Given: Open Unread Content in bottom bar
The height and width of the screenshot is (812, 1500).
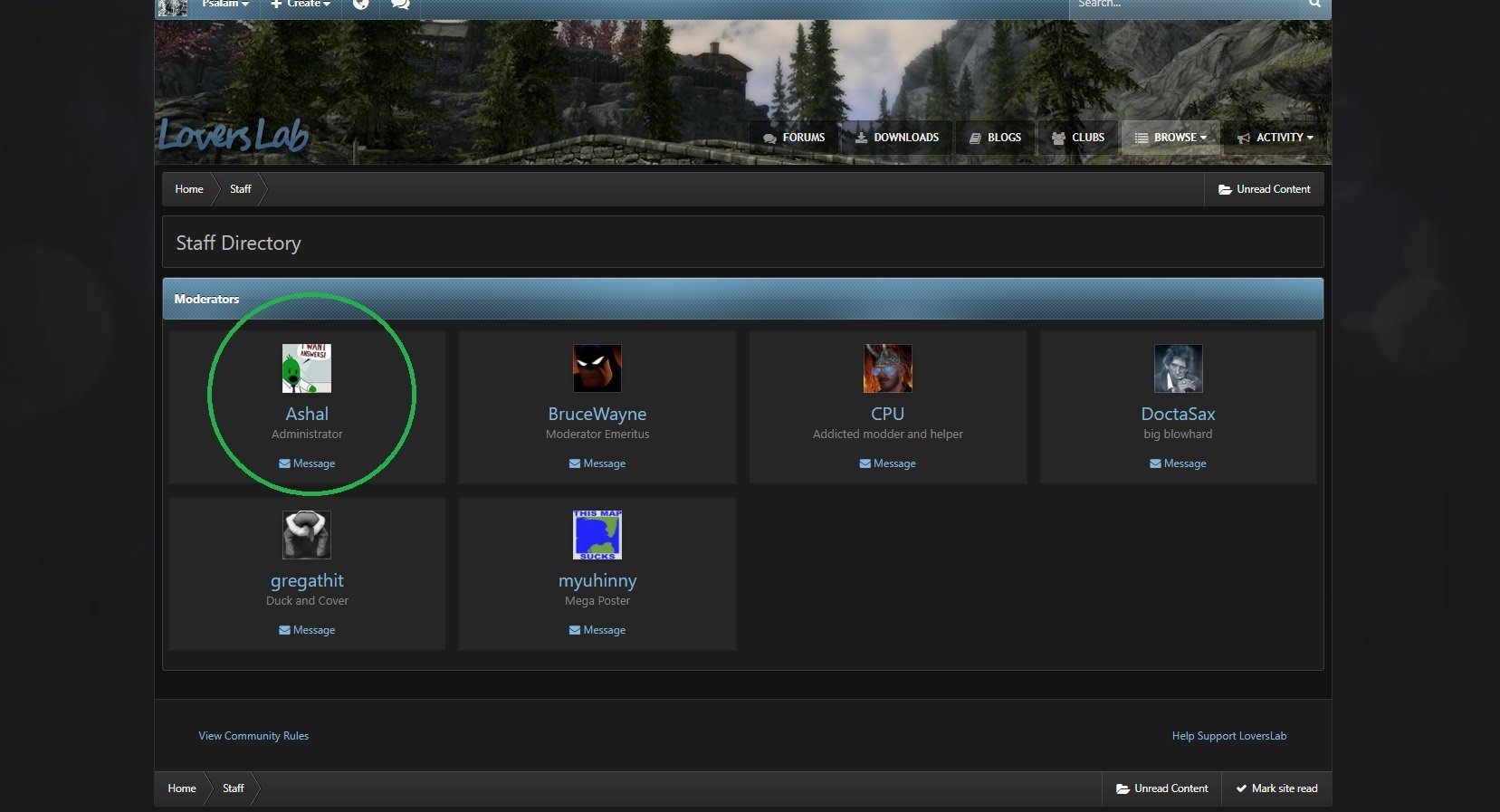Looking at the screenshot, I should (1162, 788).
